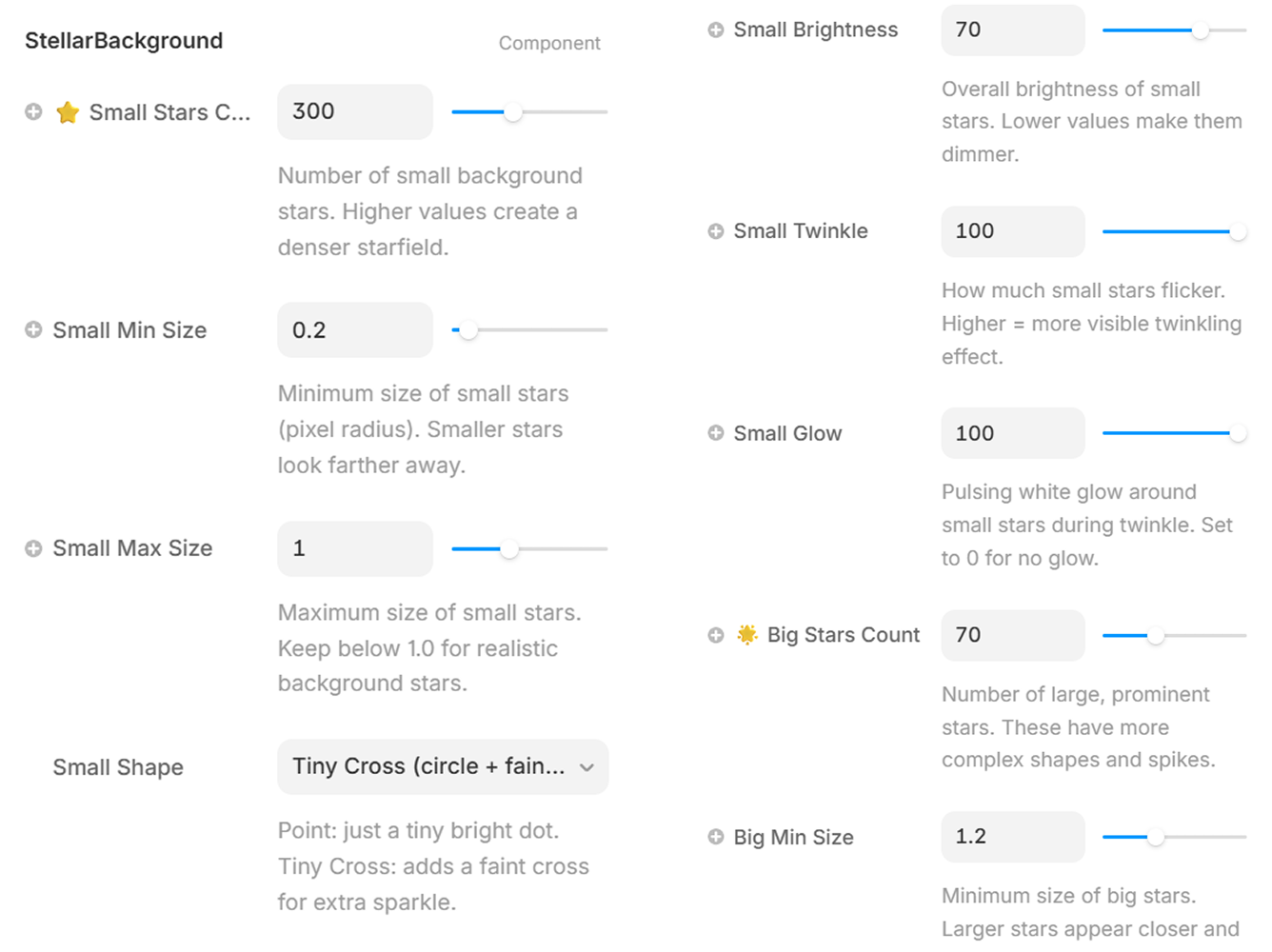
Task: Click the Small Twinkle slider handle
Action: click(1238, 231)
